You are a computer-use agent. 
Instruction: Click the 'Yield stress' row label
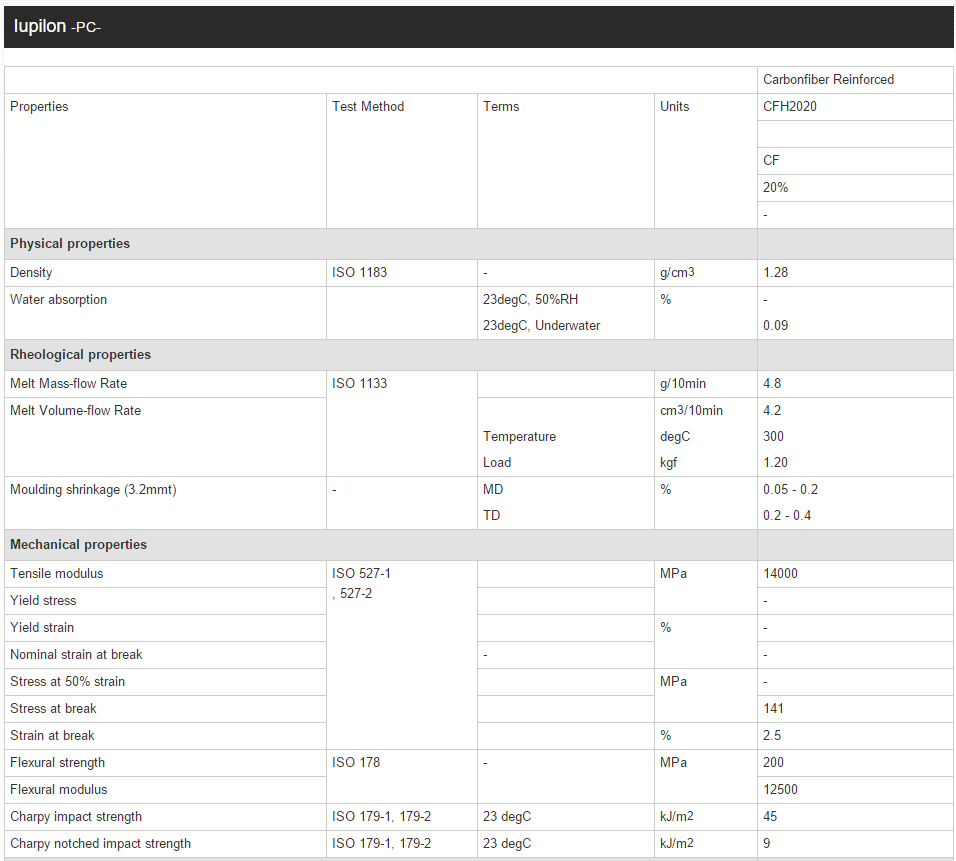43,601
